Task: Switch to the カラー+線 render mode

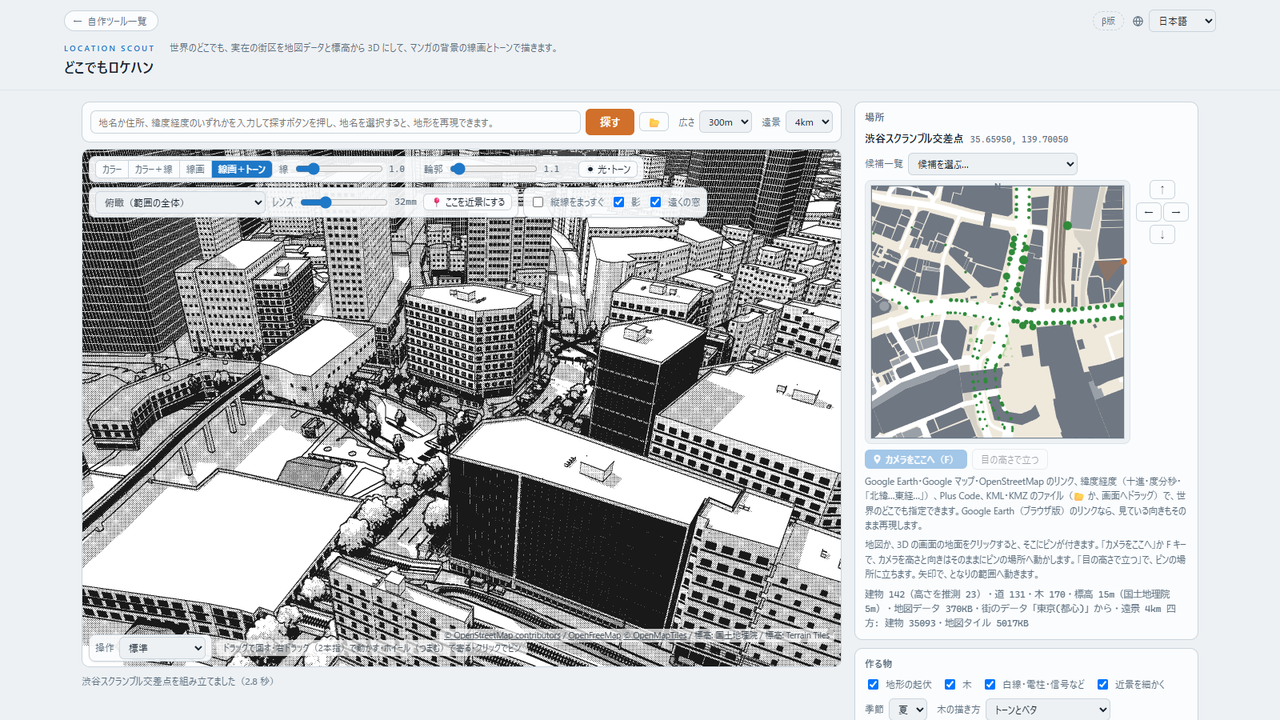Action: 153,170
